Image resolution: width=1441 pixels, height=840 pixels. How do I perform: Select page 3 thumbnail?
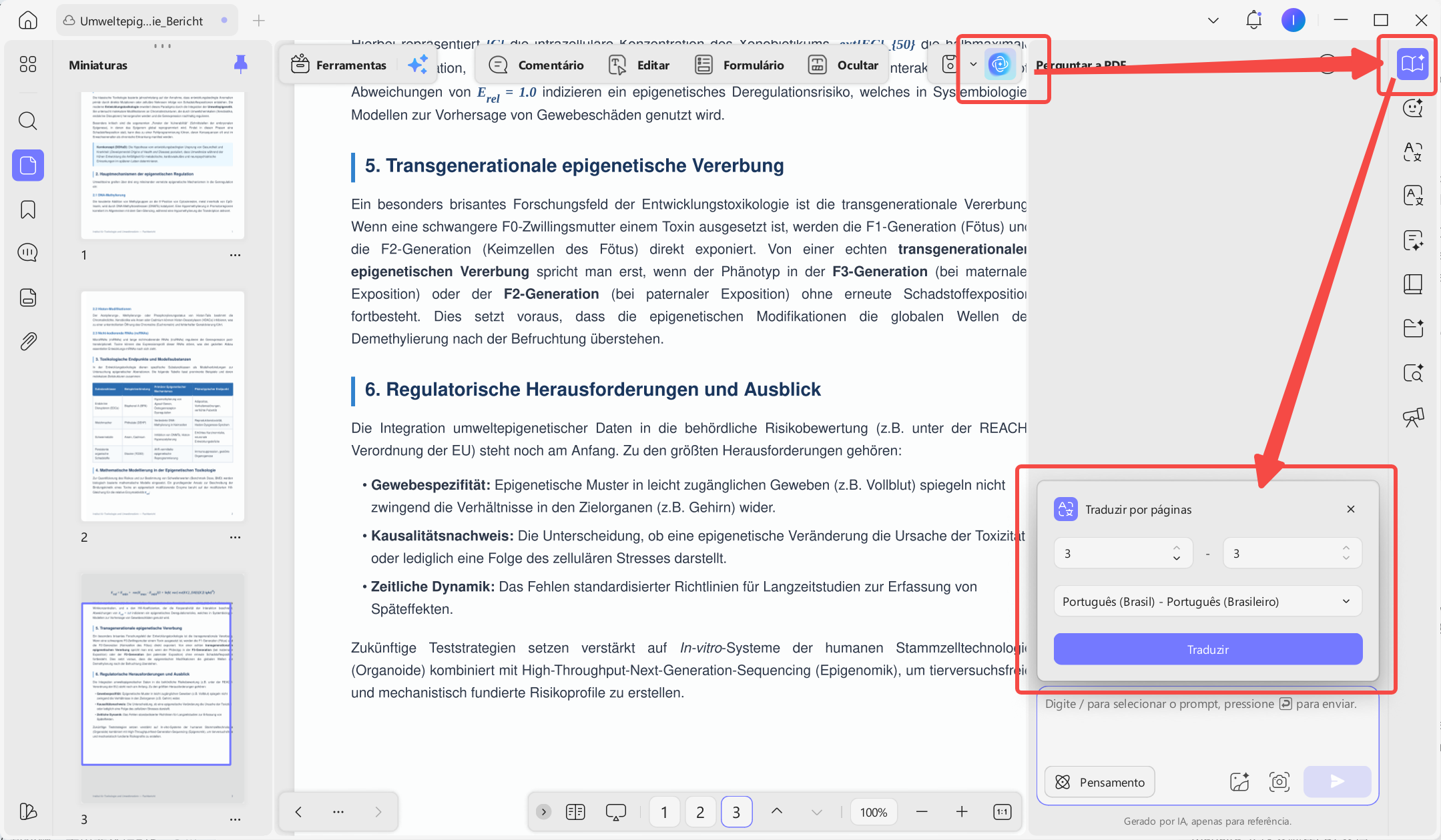(162, 687)
